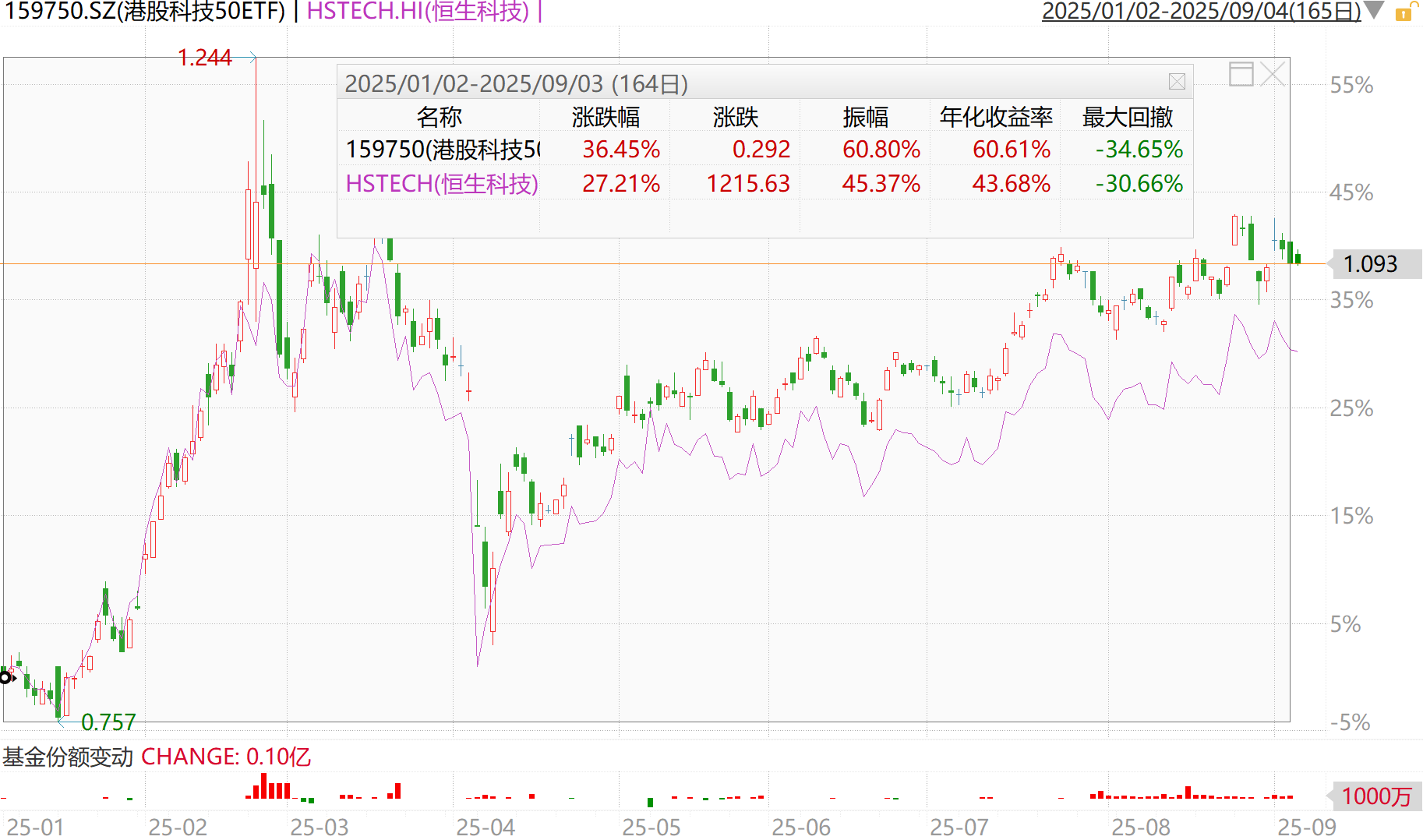The image size is (1423, 840).
Task: Click the orange horizontal price line
Action: click(662, 264)
